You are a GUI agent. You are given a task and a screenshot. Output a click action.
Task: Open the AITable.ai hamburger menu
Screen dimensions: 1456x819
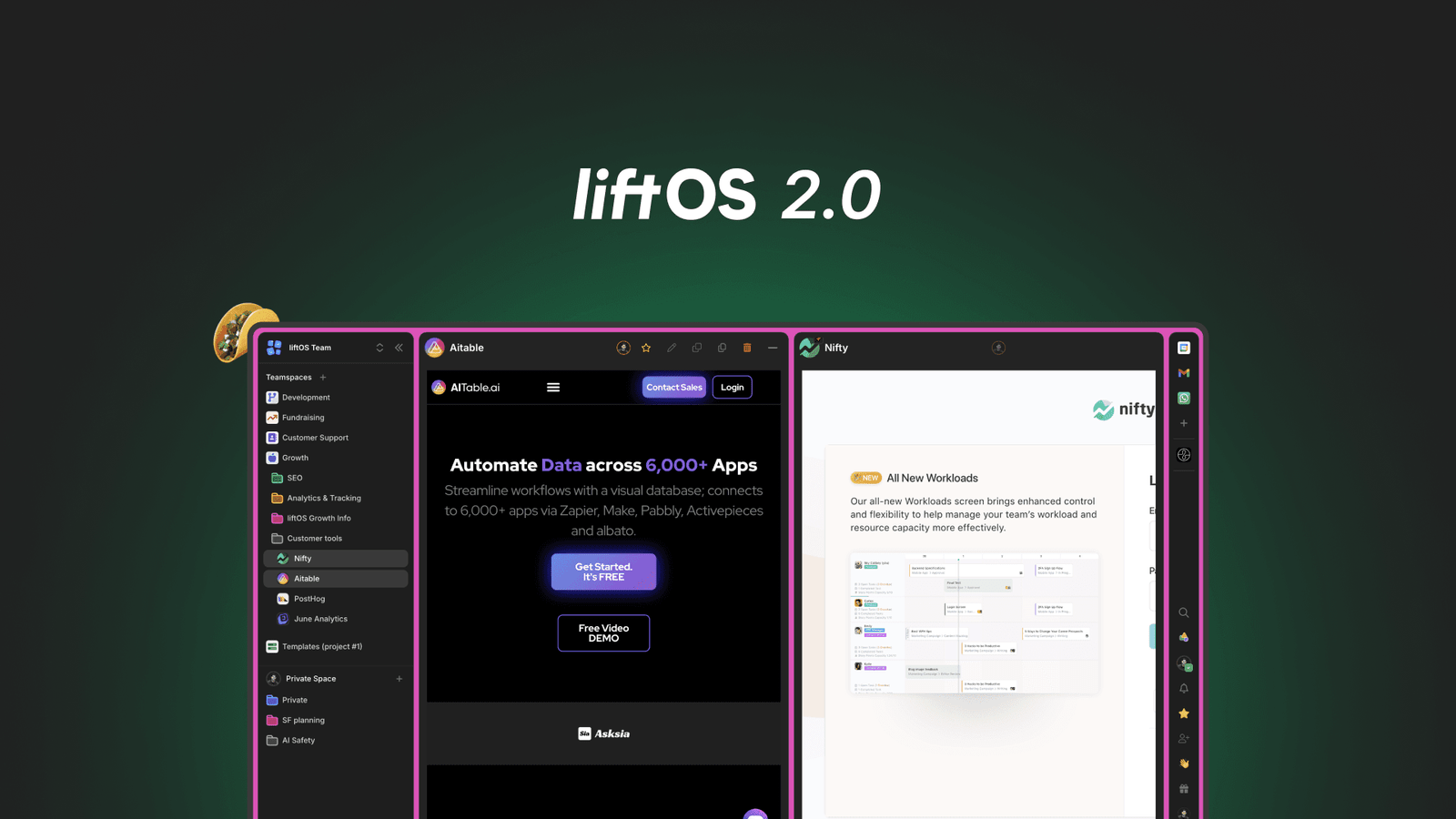pos(553,388)
